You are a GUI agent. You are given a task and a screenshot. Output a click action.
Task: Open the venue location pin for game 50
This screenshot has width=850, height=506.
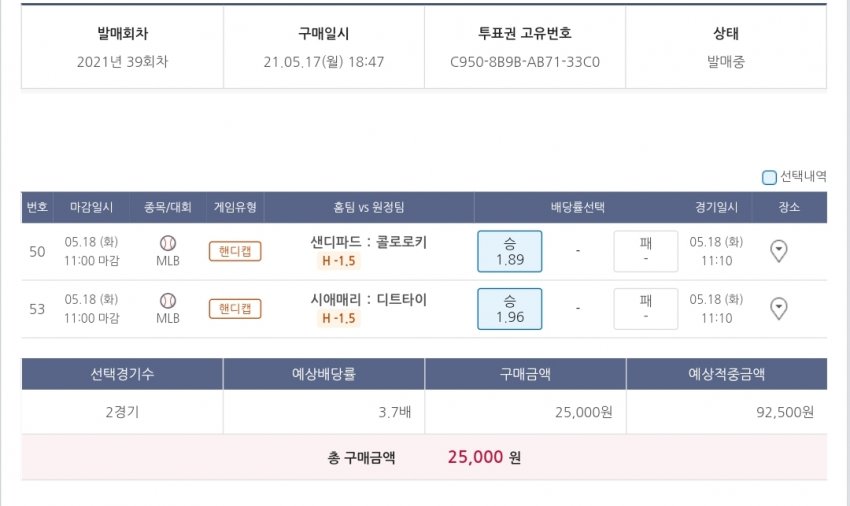(779, 251)
